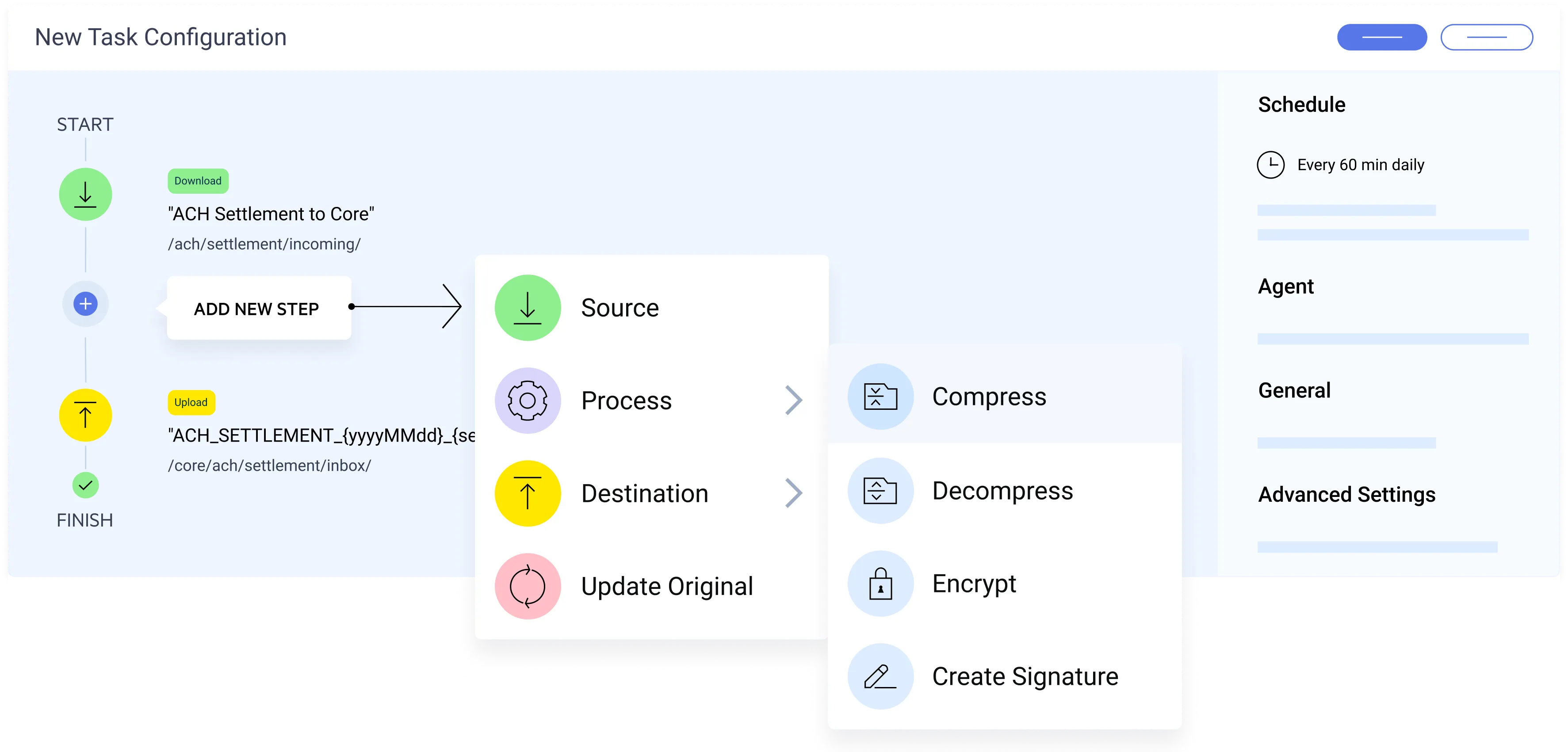Viewport: 1568px width, 752px height.
Task: Click the Compress folder icon
Action: coord(880,397)
